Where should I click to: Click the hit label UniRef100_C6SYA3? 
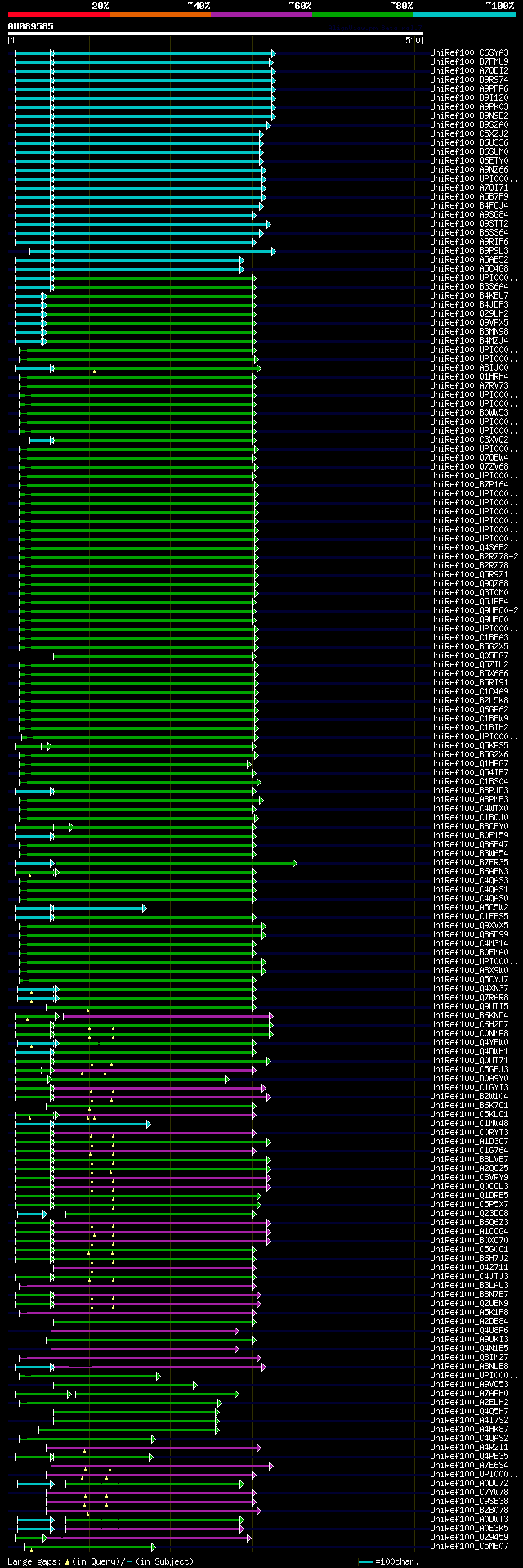tap(469, 53)
